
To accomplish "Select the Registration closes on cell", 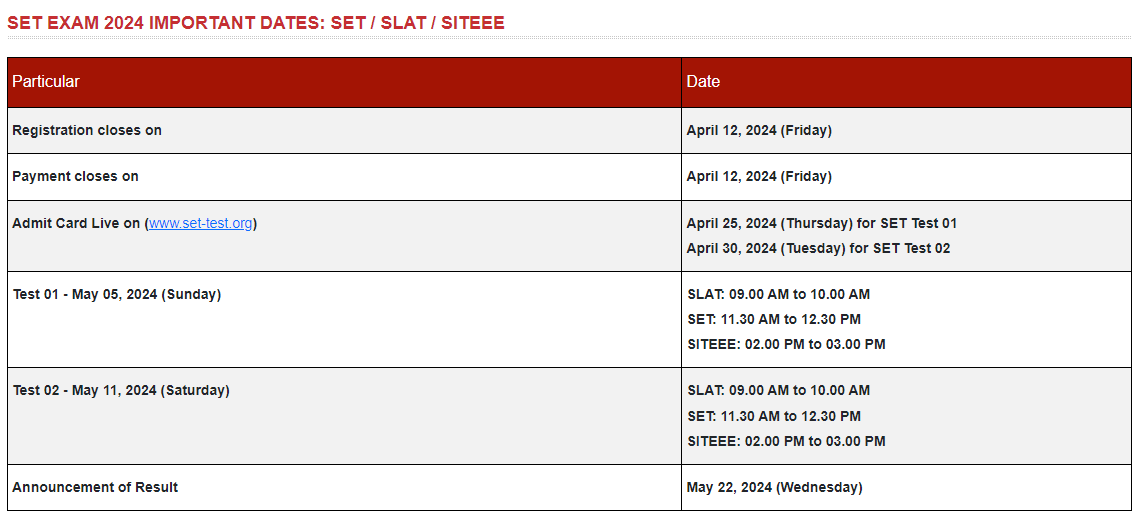I will [x=87, y=130].
